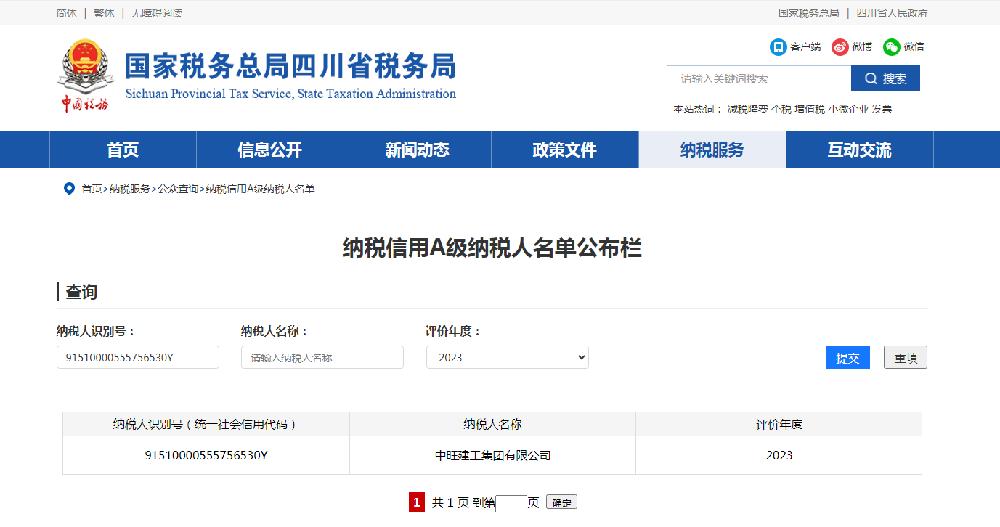Screen dimensions: 1000x527
Task: Click the site keyword search box
Action: point(758,78)
